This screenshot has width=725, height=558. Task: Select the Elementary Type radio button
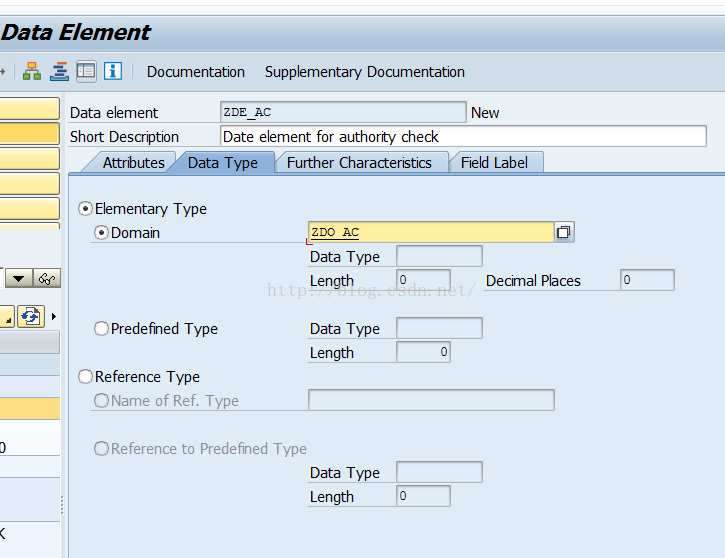coord(85,209)
